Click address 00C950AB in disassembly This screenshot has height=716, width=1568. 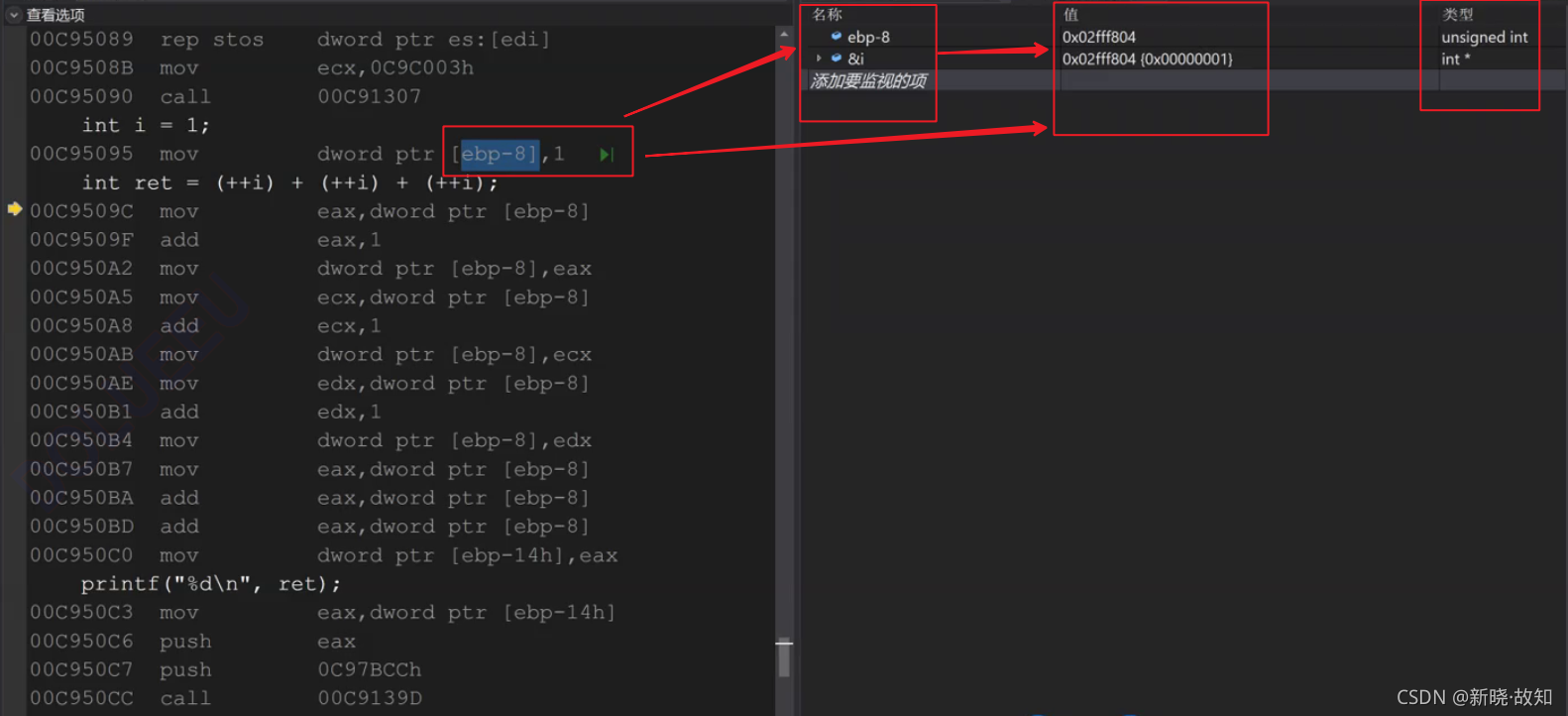click(x=81, y=354)
